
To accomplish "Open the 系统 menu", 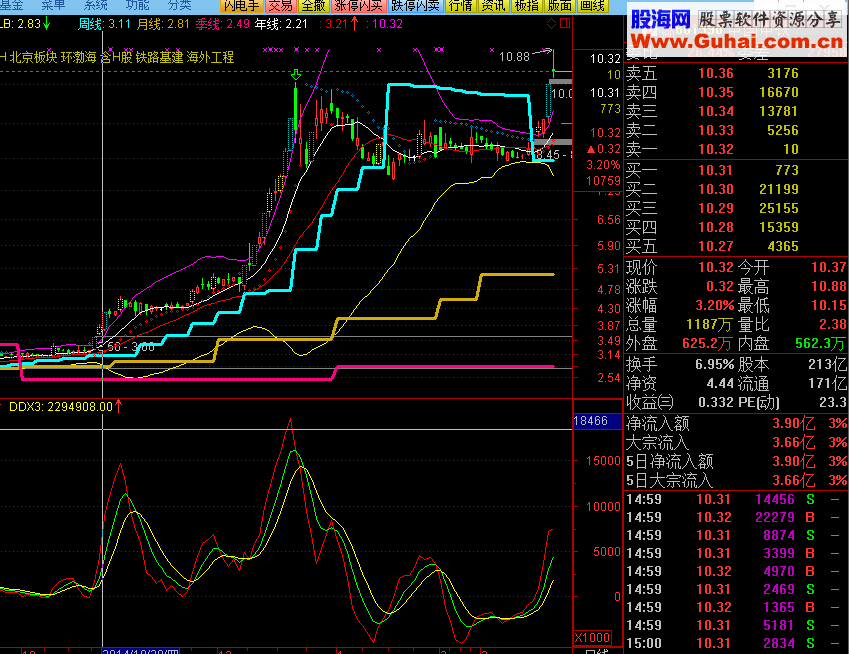I will 96,5.
